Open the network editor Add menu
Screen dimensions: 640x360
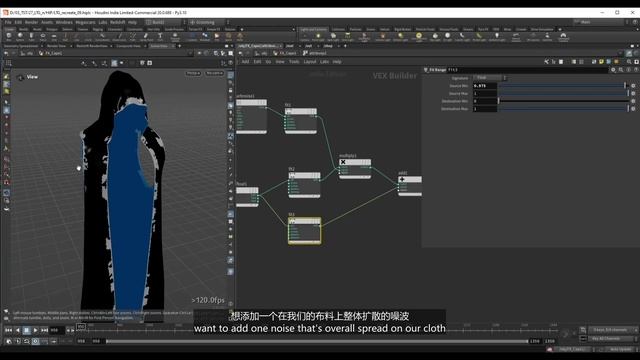coord(245,62)
